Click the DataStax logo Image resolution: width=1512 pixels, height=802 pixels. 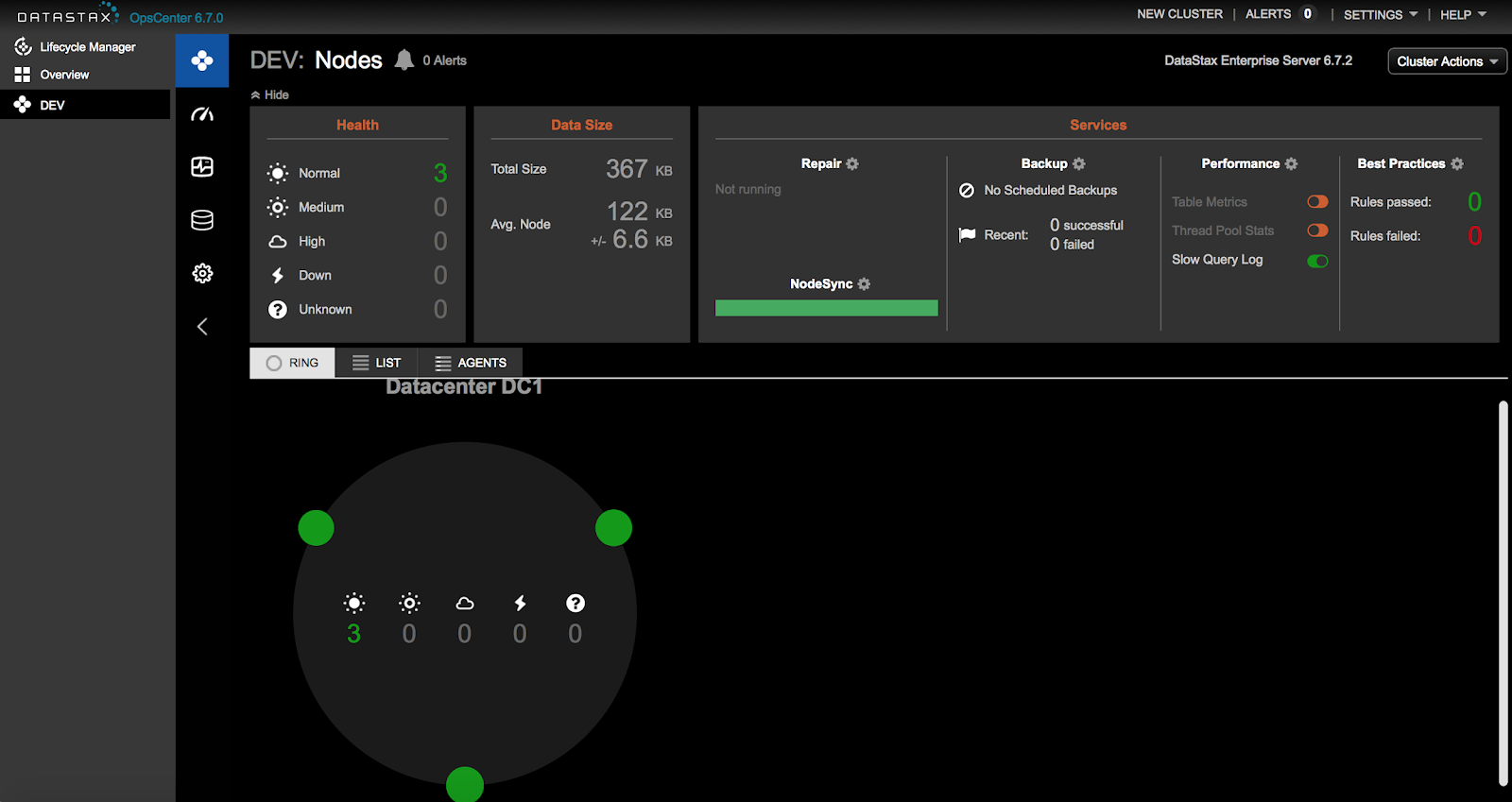68,15
